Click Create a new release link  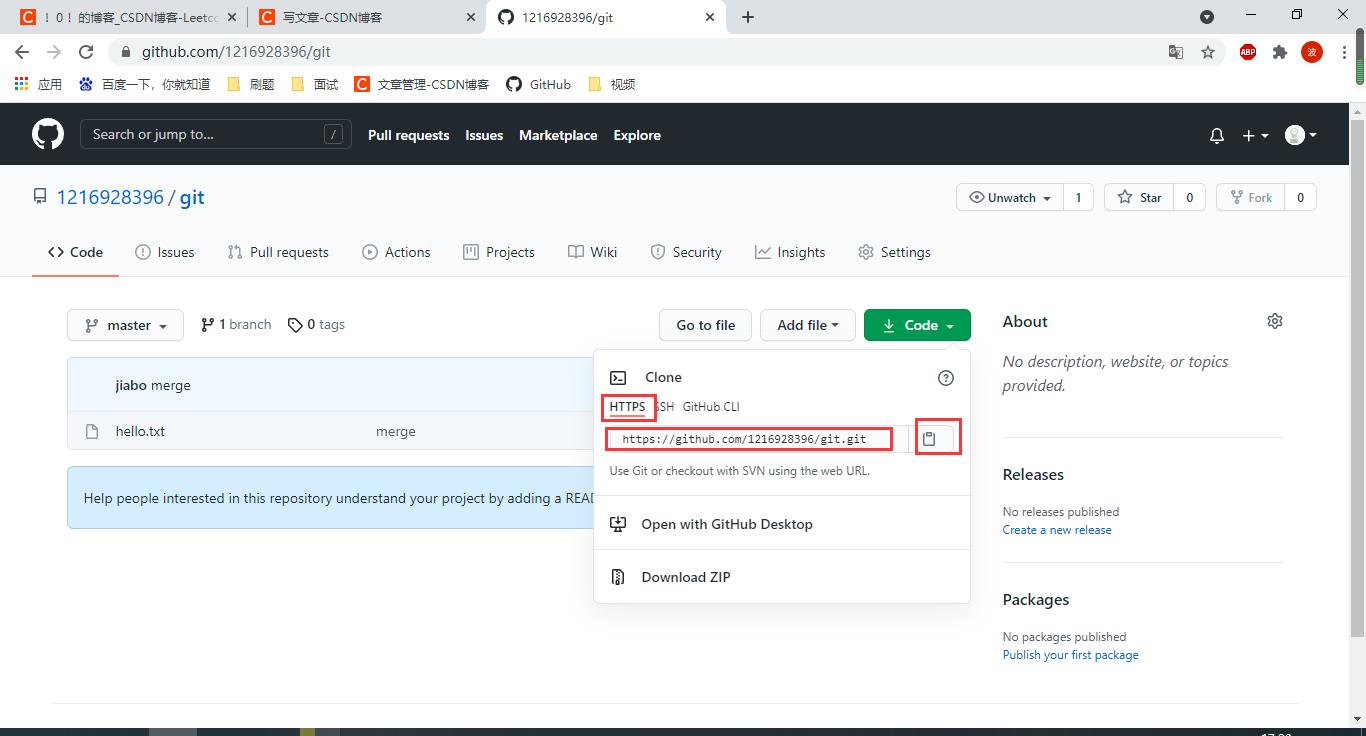pyautogui.click(x=1057, y=530)
